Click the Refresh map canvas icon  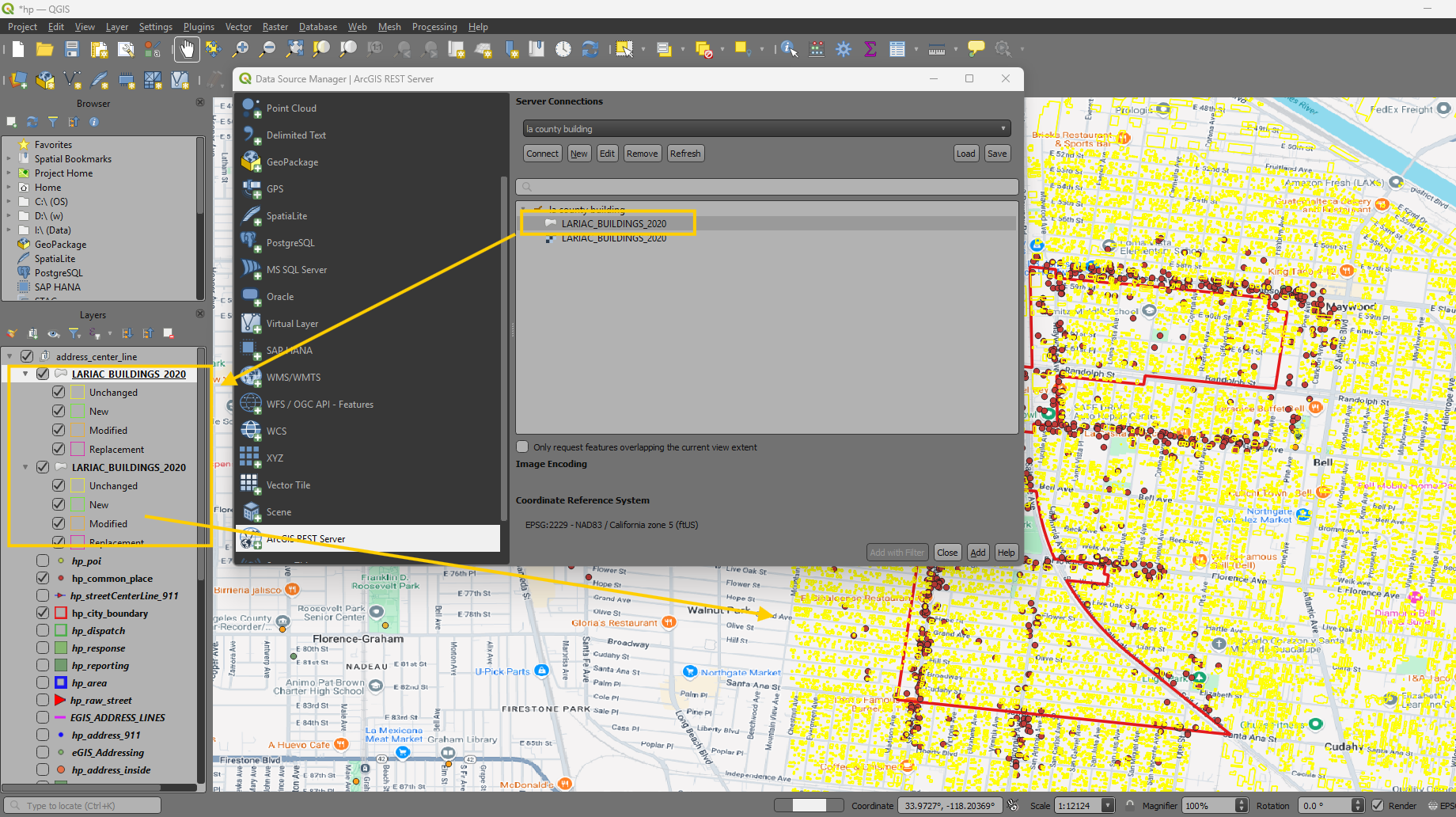tap(590, 49)
